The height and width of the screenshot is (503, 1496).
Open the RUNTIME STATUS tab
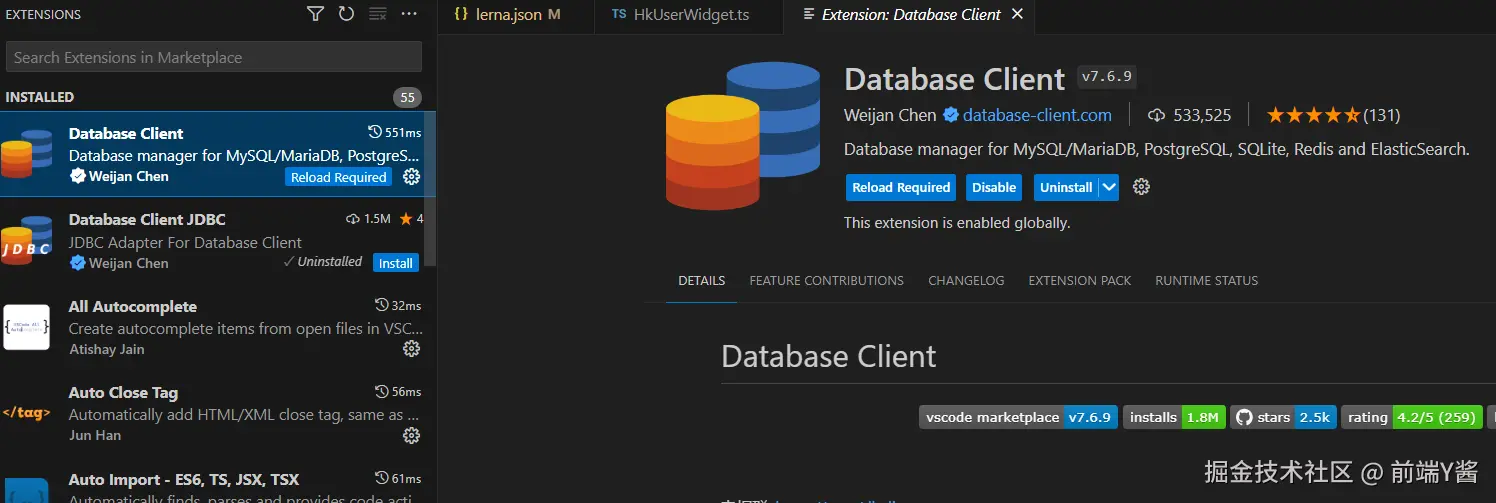point(1207,281)
